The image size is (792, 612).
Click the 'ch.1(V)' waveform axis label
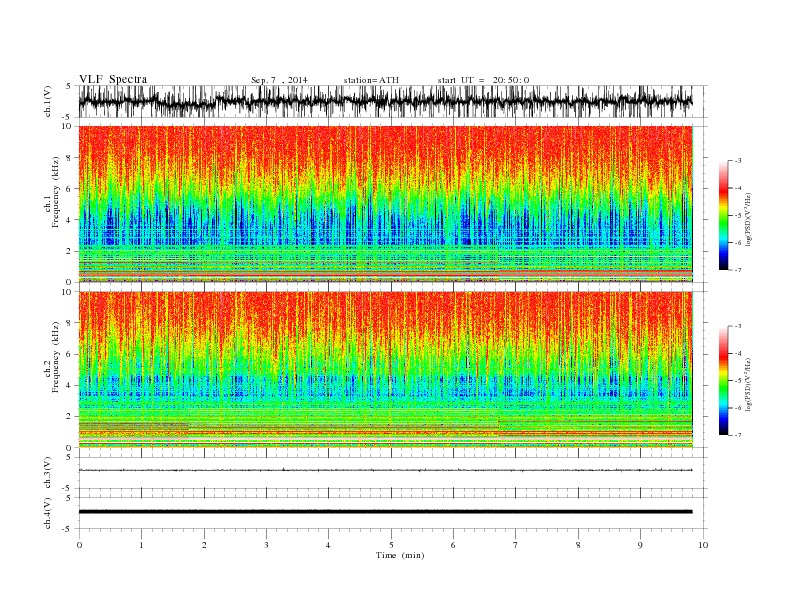pyautogui.click(x=48, y=101)
